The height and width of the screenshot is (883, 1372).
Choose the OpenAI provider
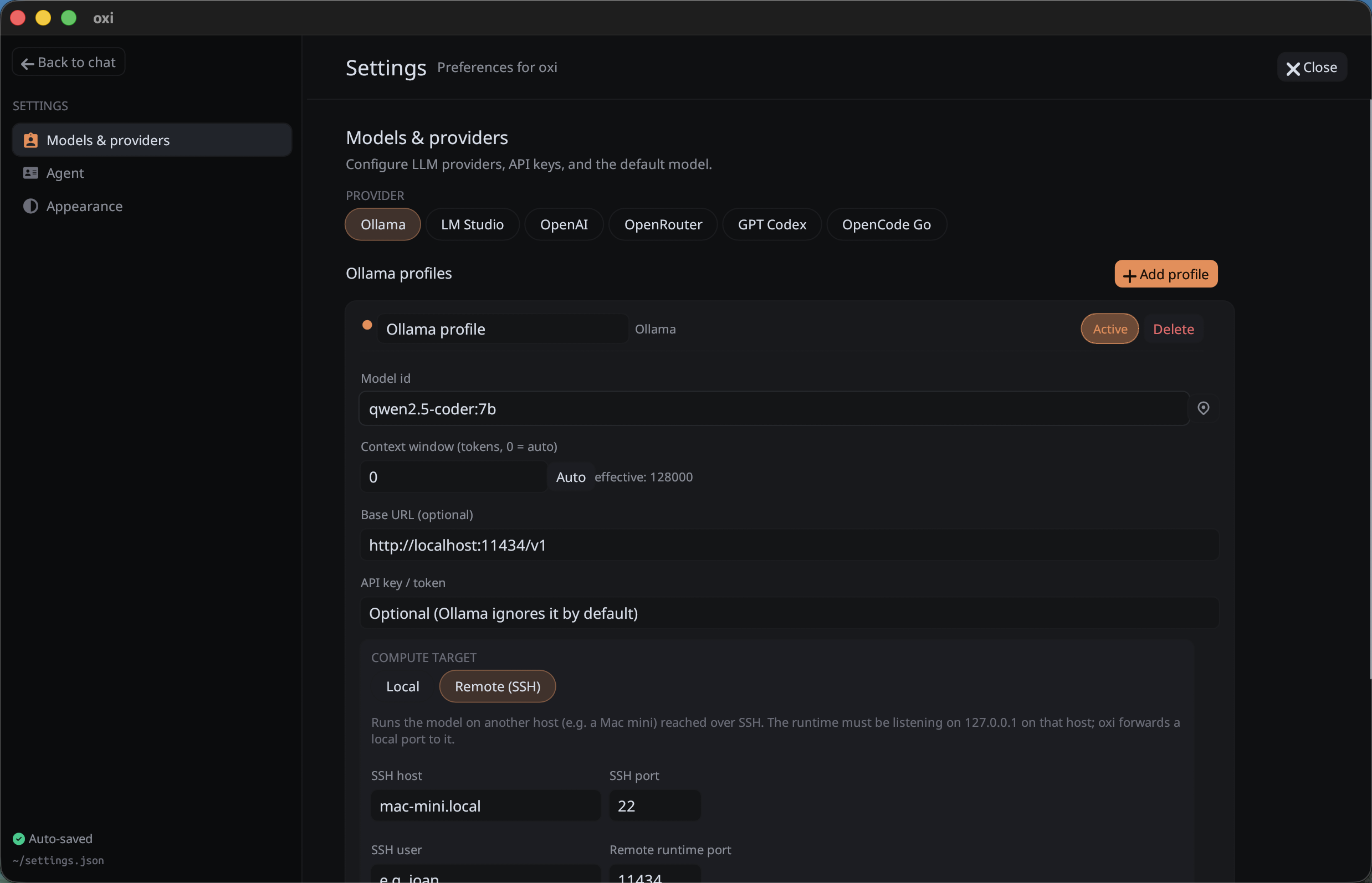tap(563, 224)
